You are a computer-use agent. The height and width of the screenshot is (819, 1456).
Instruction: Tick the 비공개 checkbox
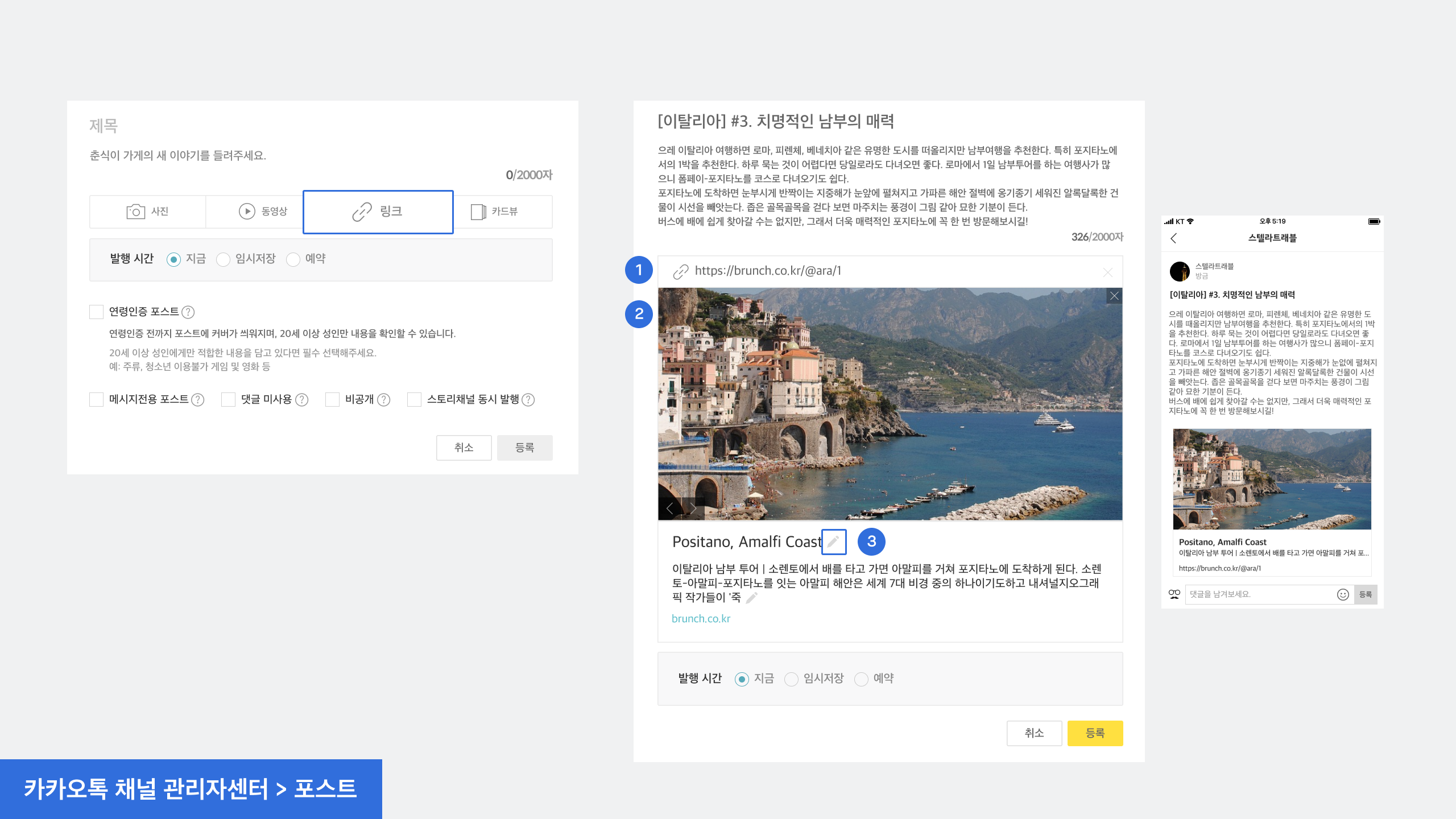[333, 400]
